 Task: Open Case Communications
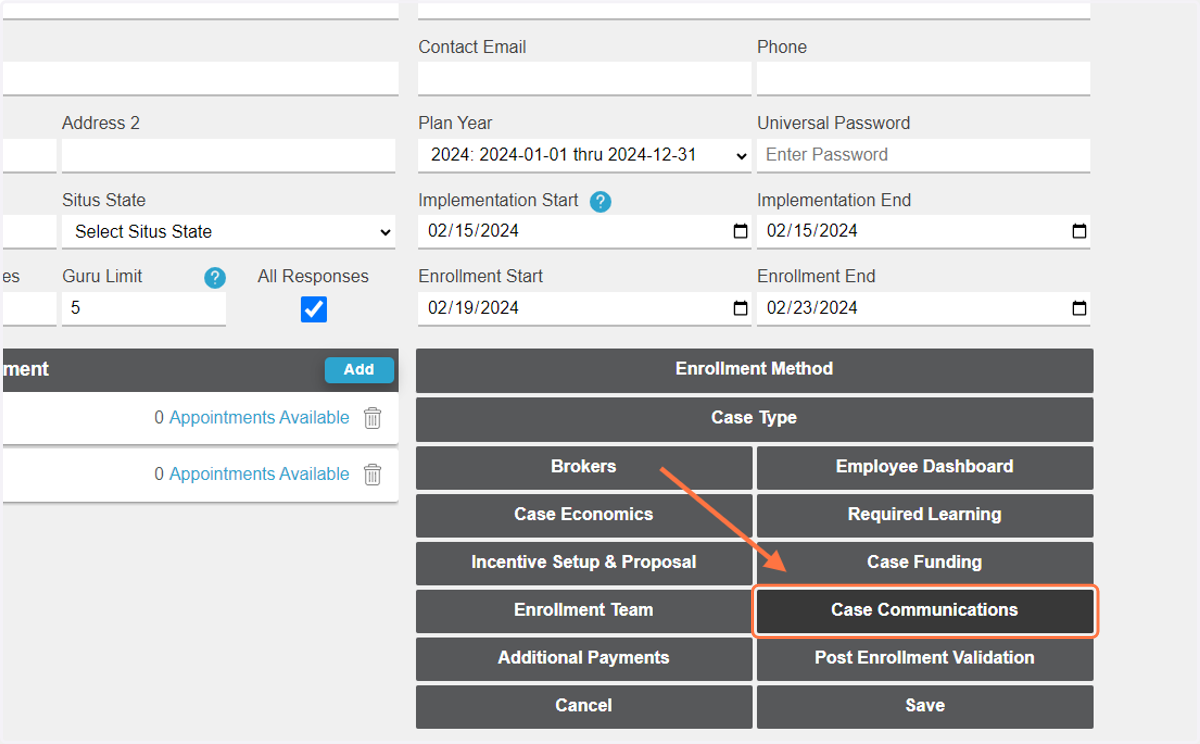(x=925, y=611)
